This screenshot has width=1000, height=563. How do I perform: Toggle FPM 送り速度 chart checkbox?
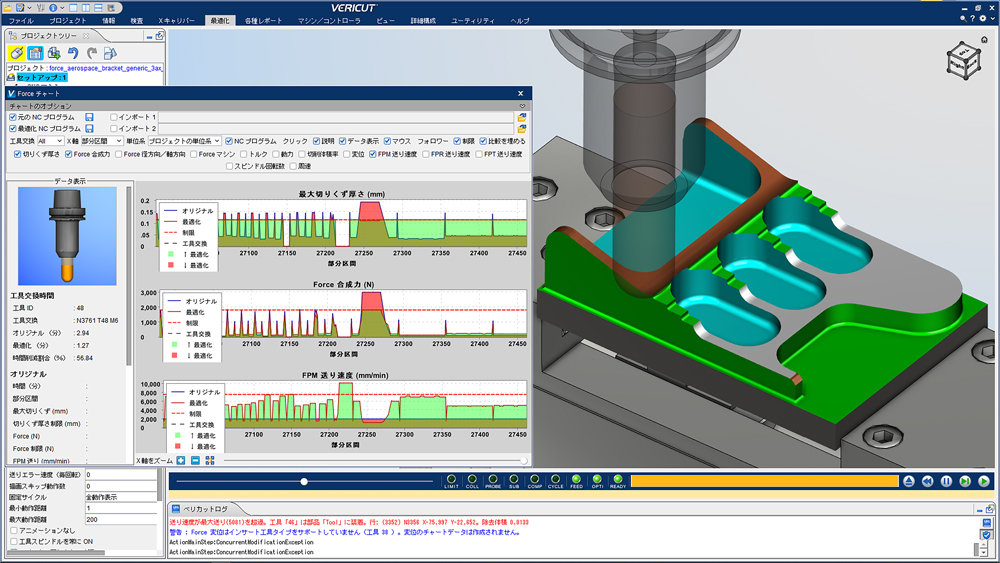(372, 154)
